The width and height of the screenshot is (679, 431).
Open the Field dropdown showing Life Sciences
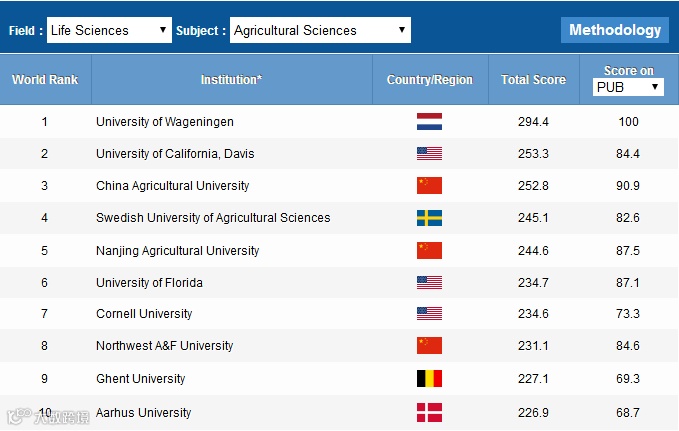coord(109,30)
